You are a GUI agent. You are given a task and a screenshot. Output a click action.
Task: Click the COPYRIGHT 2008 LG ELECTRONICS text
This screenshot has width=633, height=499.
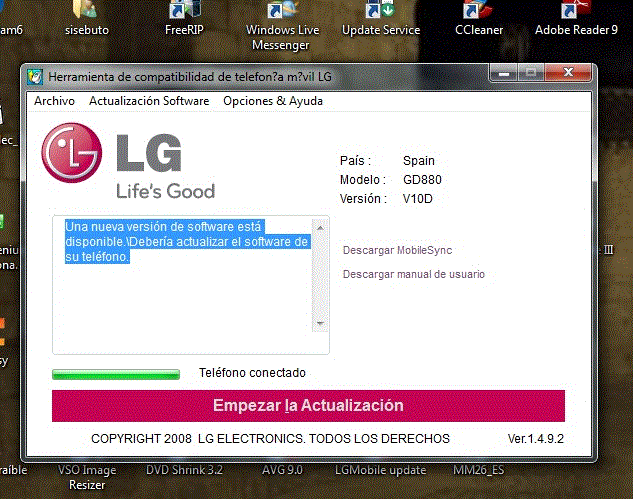[x=270, y=439]
